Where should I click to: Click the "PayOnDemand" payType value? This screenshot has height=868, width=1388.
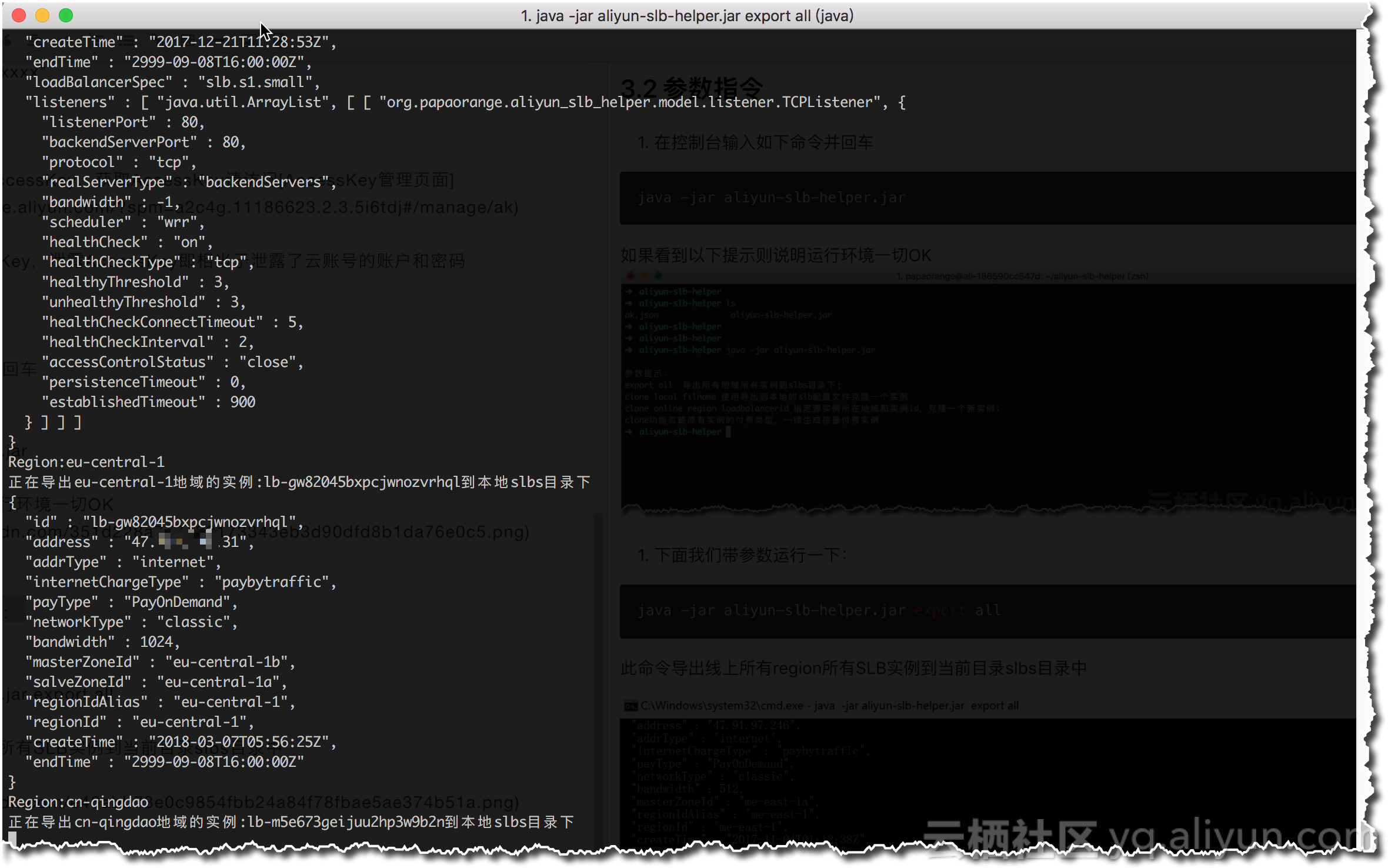[x=176, y=602]
